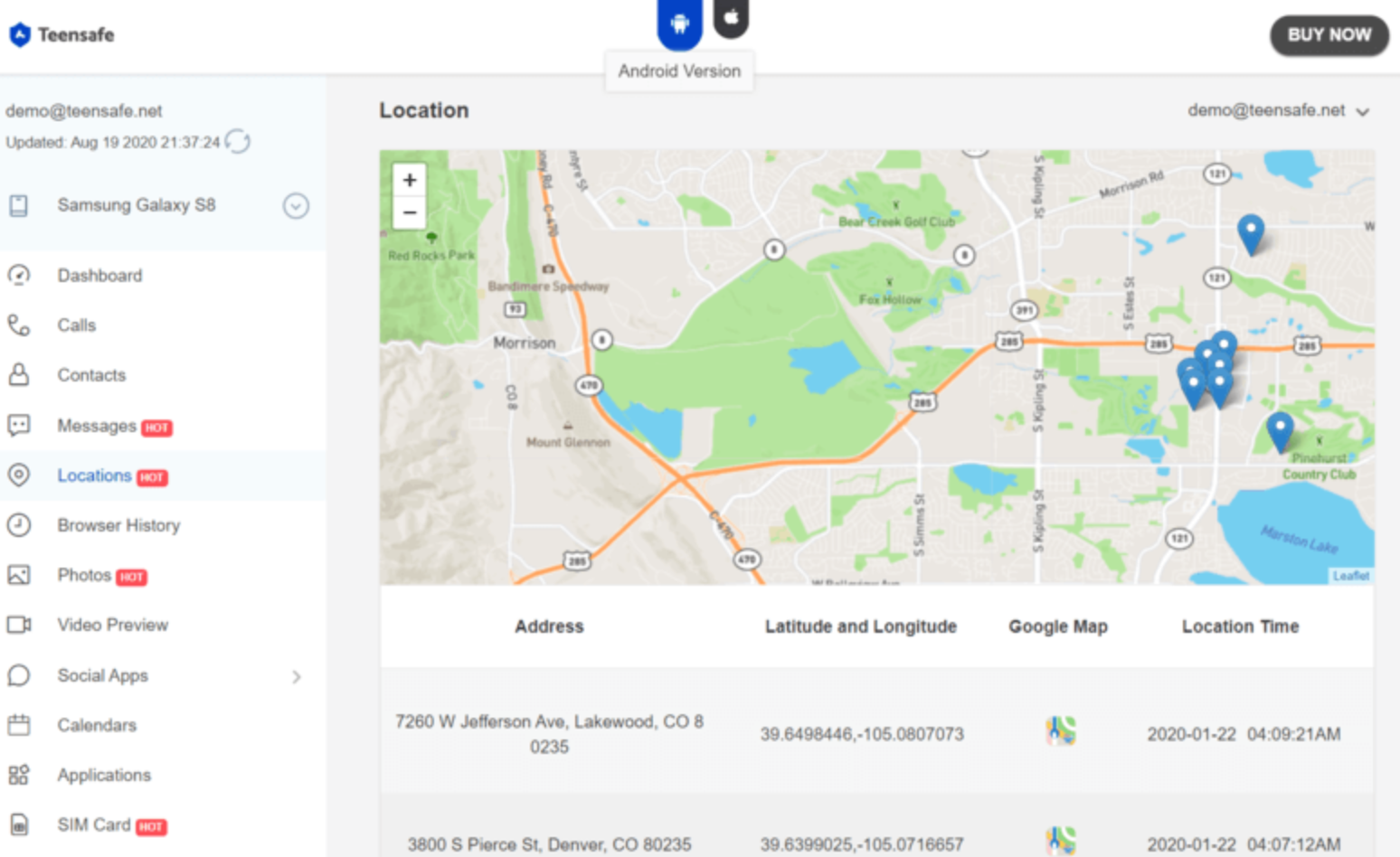Image resolution: width=1400 pixels, height=857 pixels.
Task: Click the Browser History clock icon
Action: (x=19, y=524)
